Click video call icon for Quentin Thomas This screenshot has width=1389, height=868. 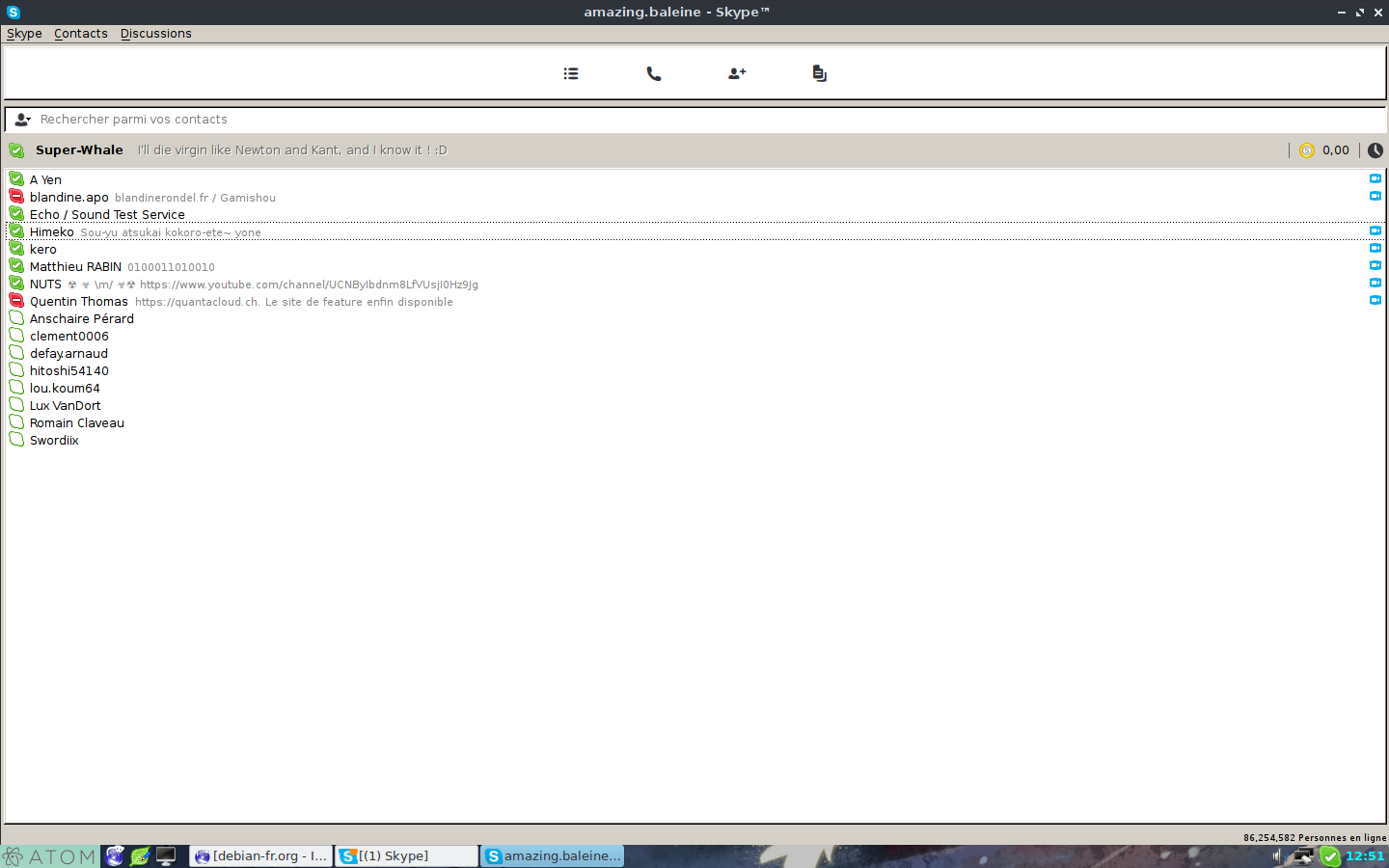[x=1375, y=300]
